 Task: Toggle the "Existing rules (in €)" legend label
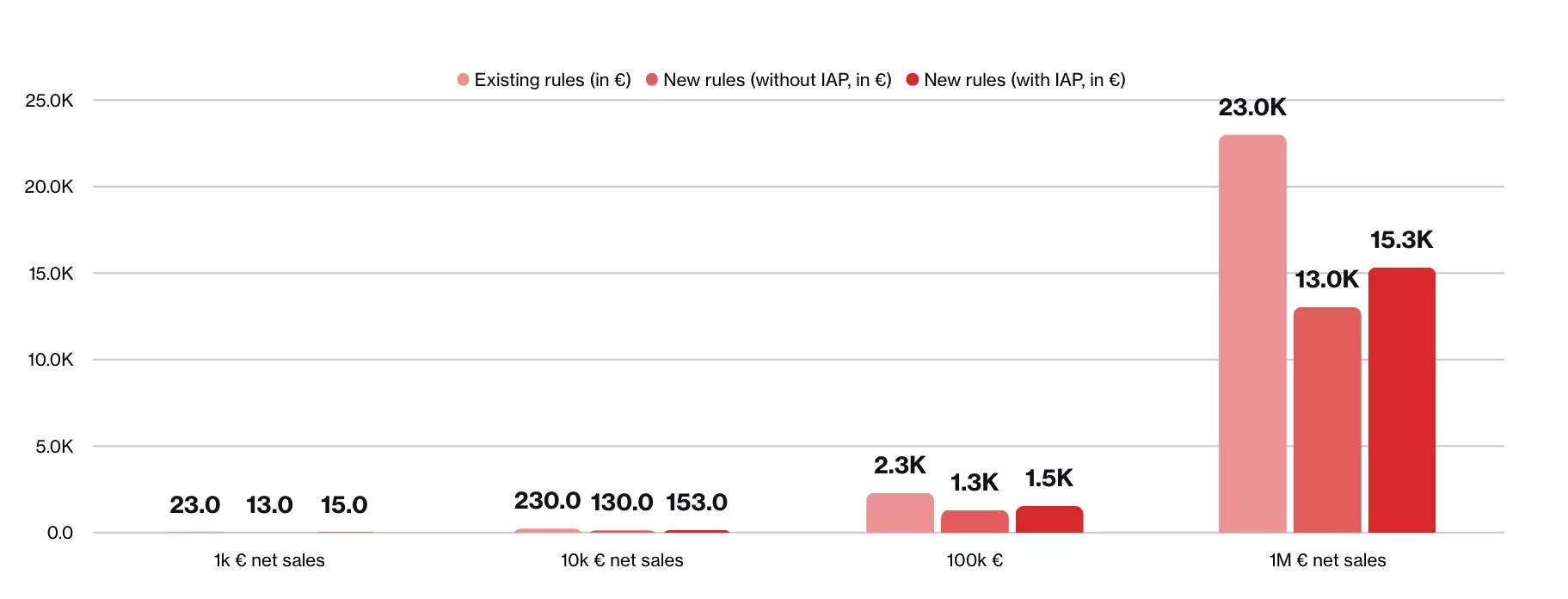[x=552, y=80]
